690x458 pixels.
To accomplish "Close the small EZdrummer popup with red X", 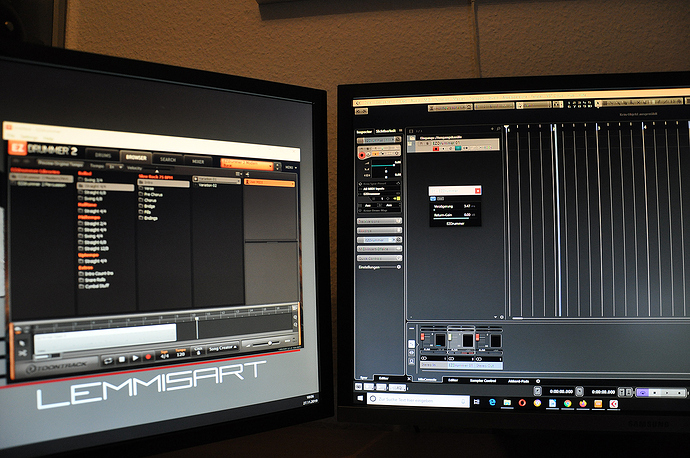I will click(477, 191).
